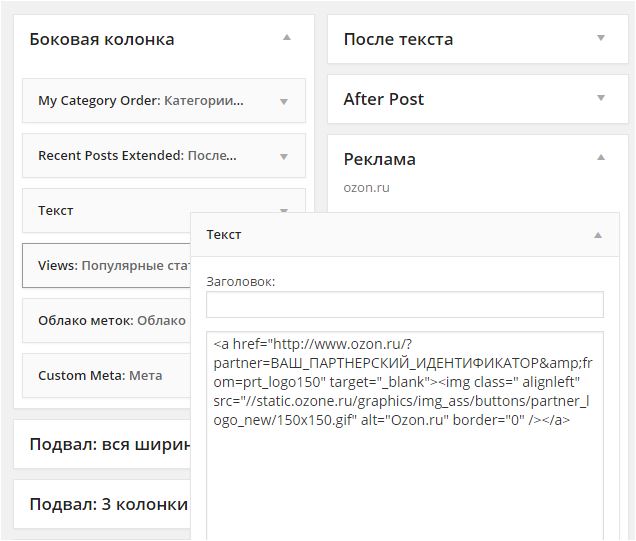Click the After Post heading title
Viewport: 636px width, 541px height.
point(383,99)
